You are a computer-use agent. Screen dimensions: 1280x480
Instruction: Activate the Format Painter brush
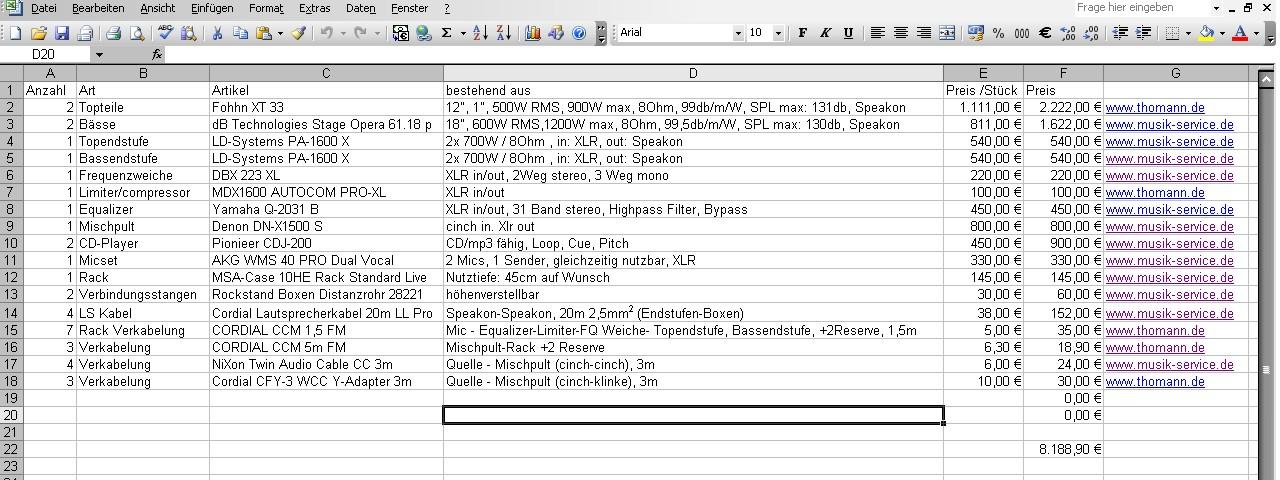click(x=298, y=33)
